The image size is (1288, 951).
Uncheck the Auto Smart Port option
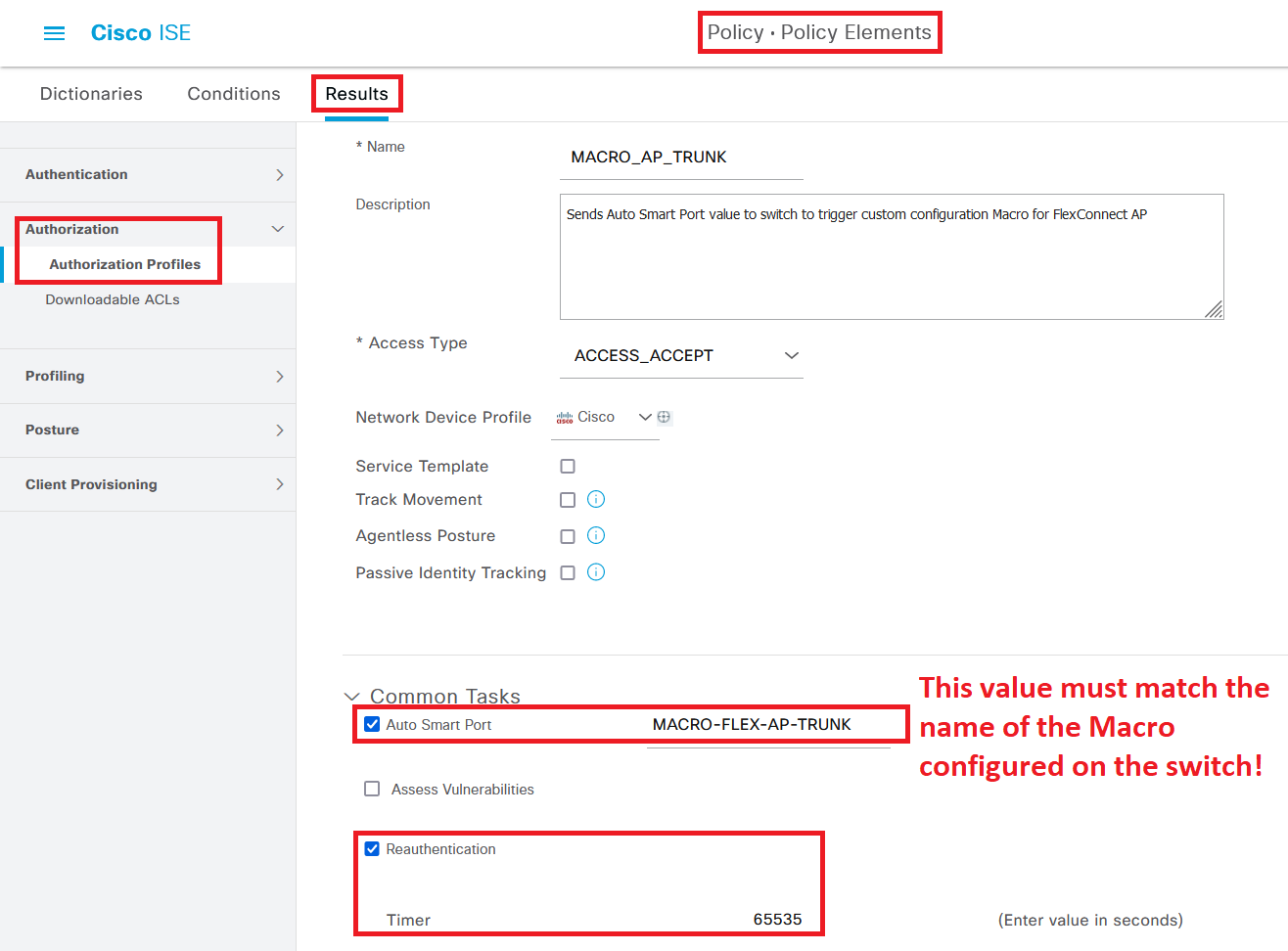pos(373,724)
